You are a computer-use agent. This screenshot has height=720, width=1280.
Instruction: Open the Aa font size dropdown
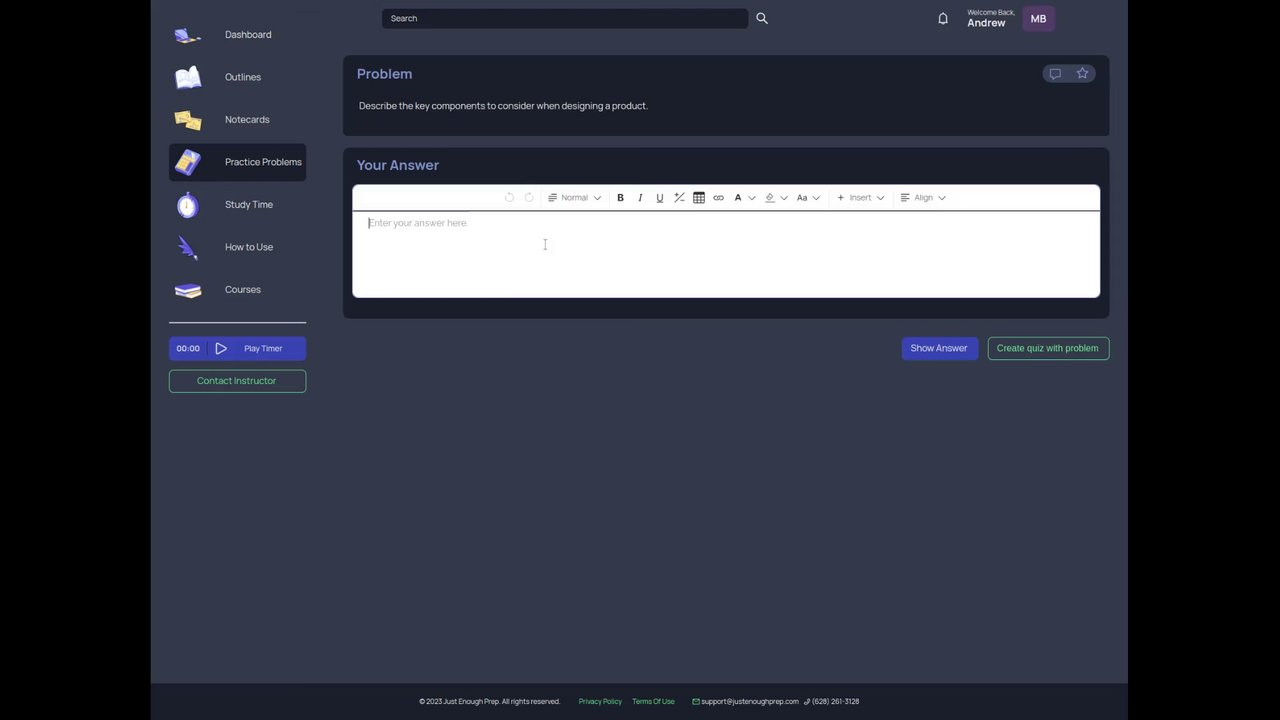tap(808, 198)
